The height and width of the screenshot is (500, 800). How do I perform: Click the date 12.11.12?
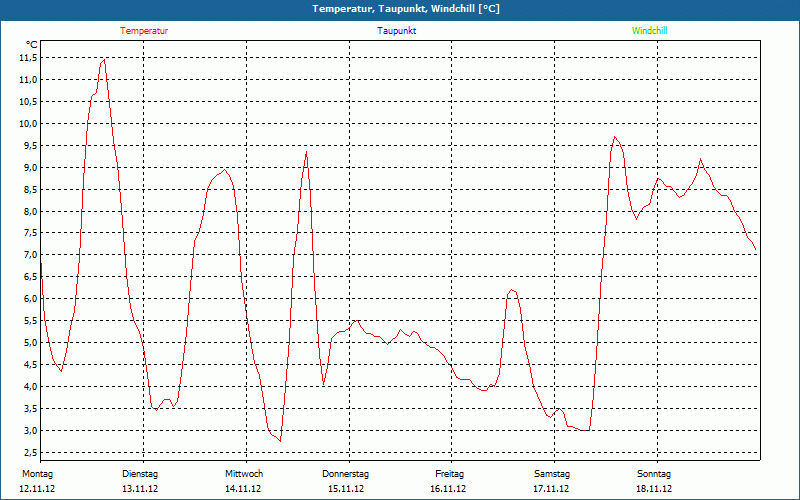37,489
